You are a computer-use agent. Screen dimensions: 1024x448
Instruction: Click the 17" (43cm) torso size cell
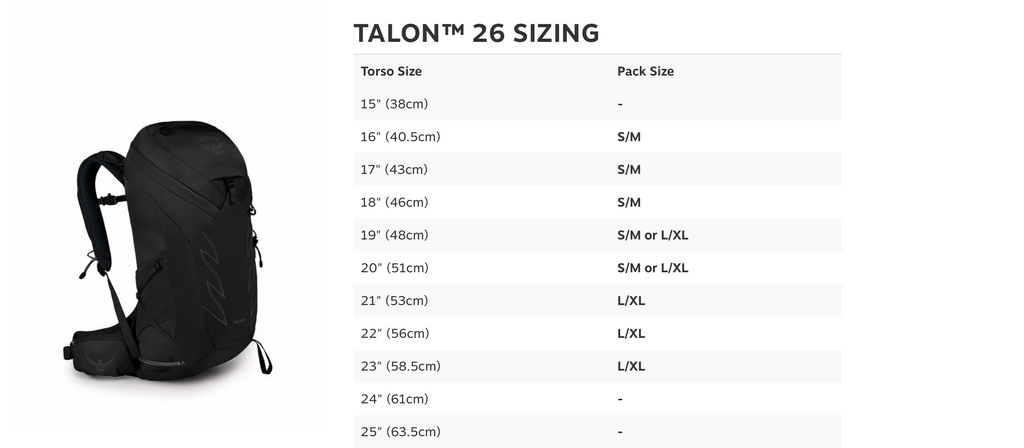(394, 170)
